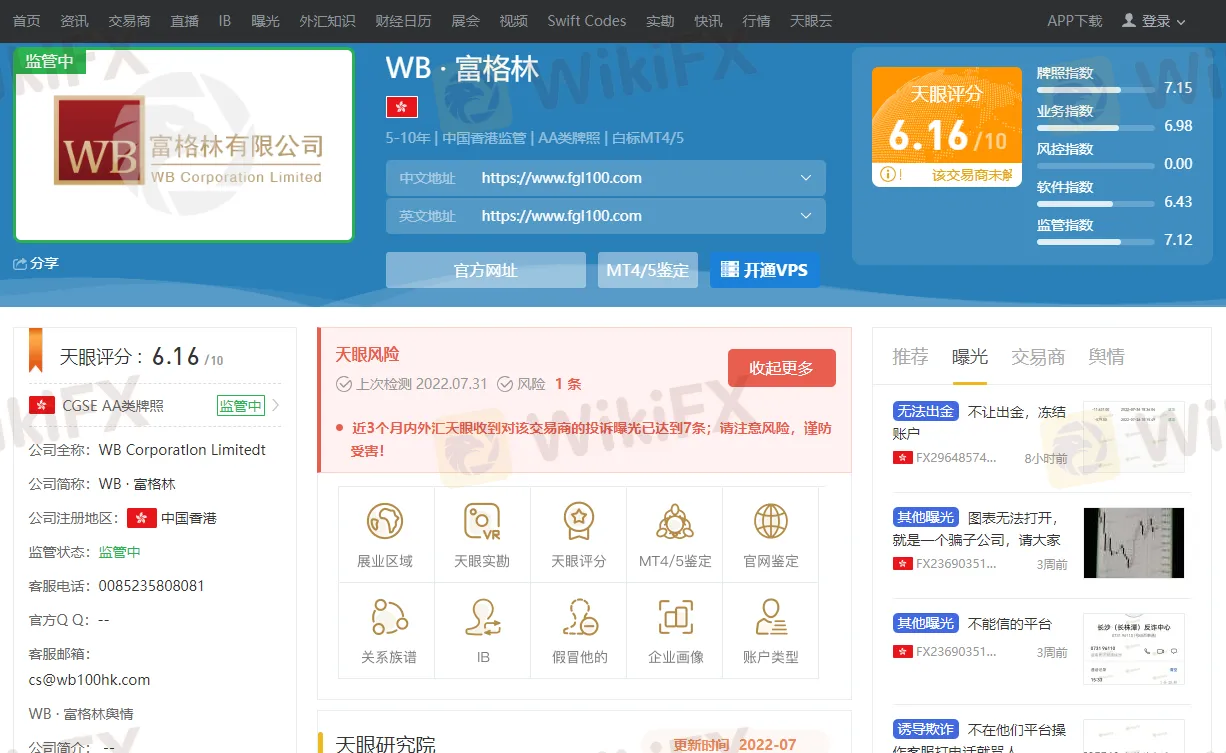Click the orange ribbon badge beside 天眼评分
The height and width of the screenshot is (753, 1226).
tap(36, 350)
